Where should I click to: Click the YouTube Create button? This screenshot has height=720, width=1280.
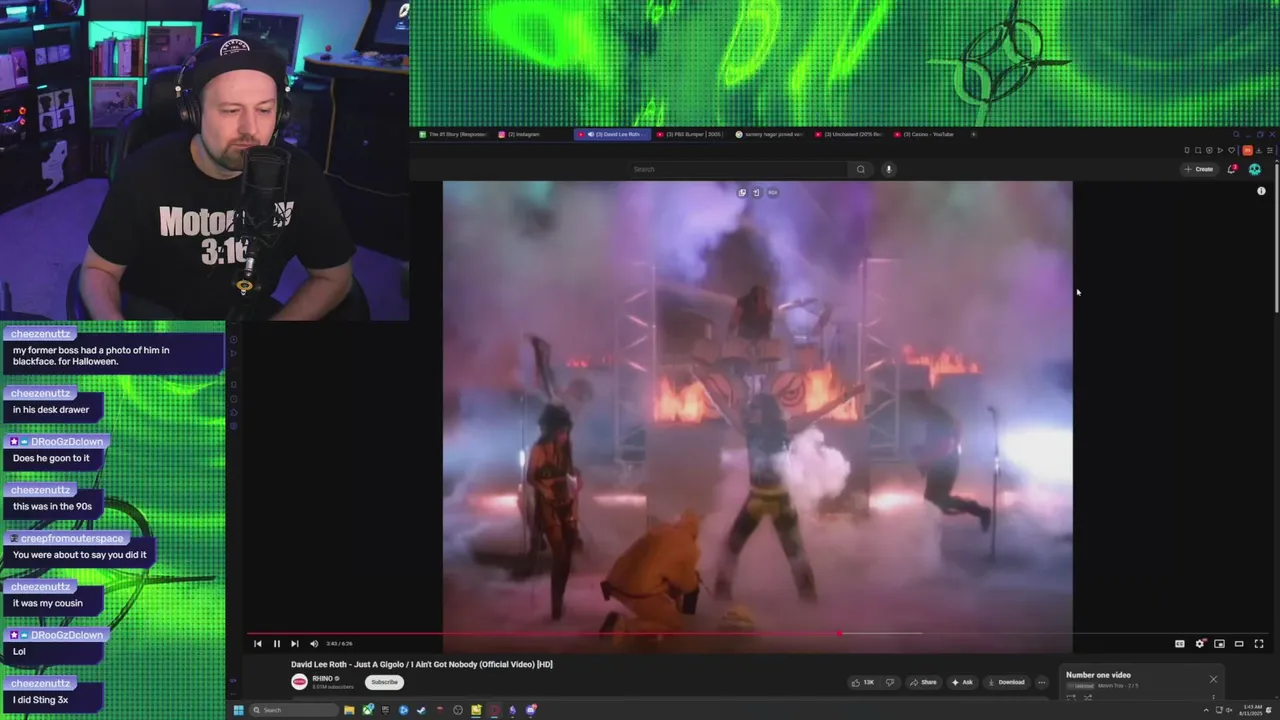pos(1199,169)
